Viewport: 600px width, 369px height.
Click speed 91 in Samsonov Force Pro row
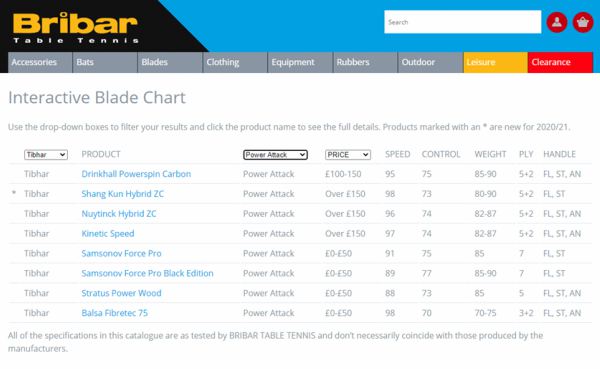[x=390, y=253]
